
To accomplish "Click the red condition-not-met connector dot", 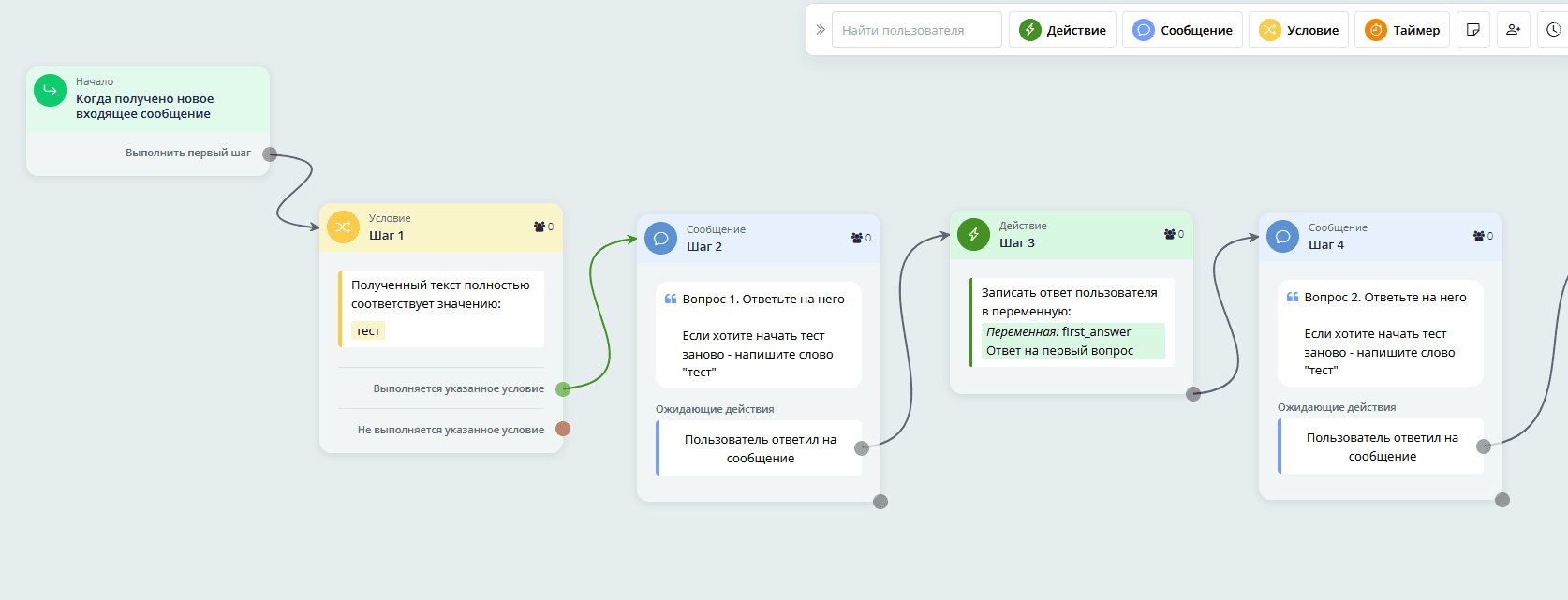I will [x=563, y=429].
